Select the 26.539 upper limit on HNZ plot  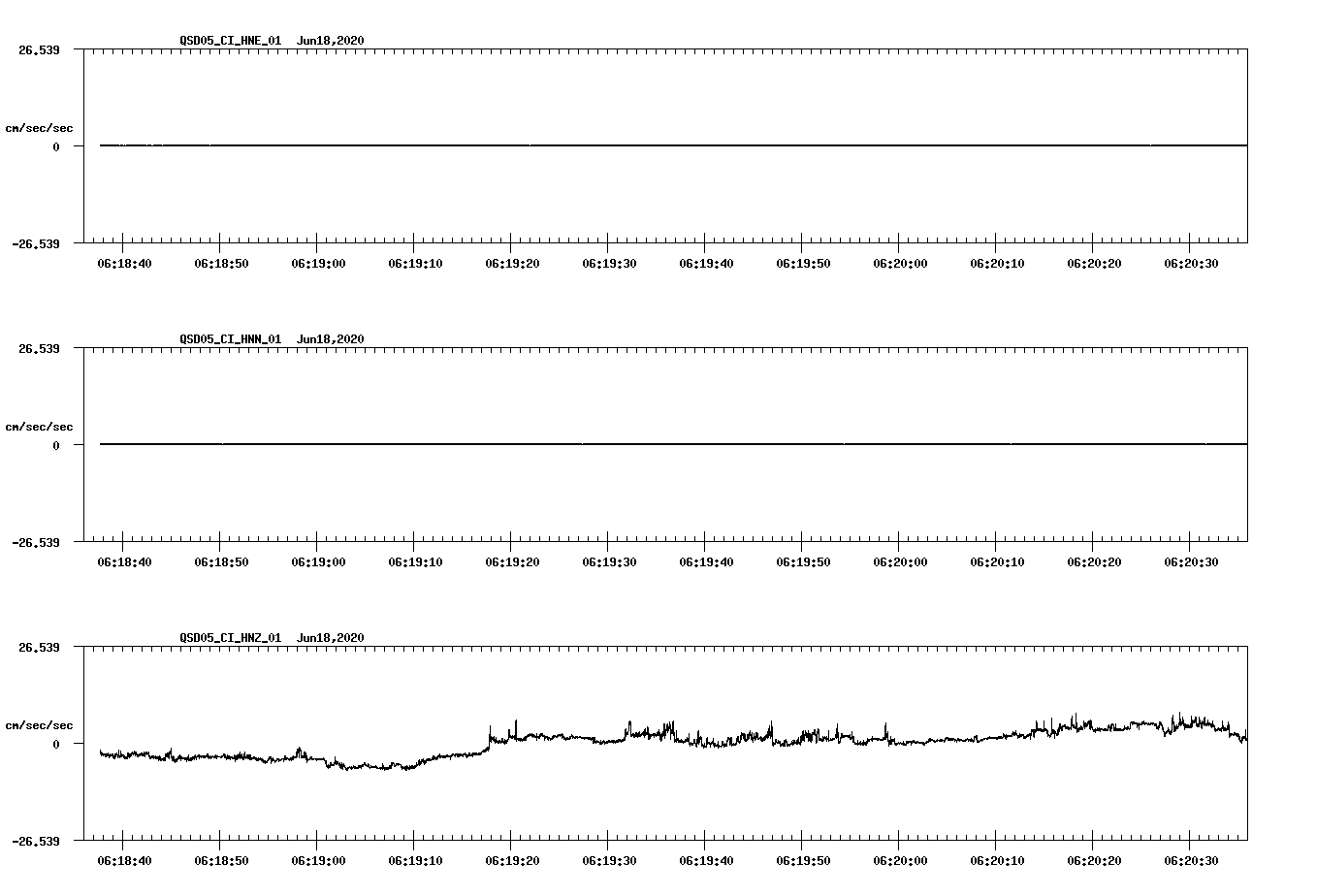click(x=39, y=647)
